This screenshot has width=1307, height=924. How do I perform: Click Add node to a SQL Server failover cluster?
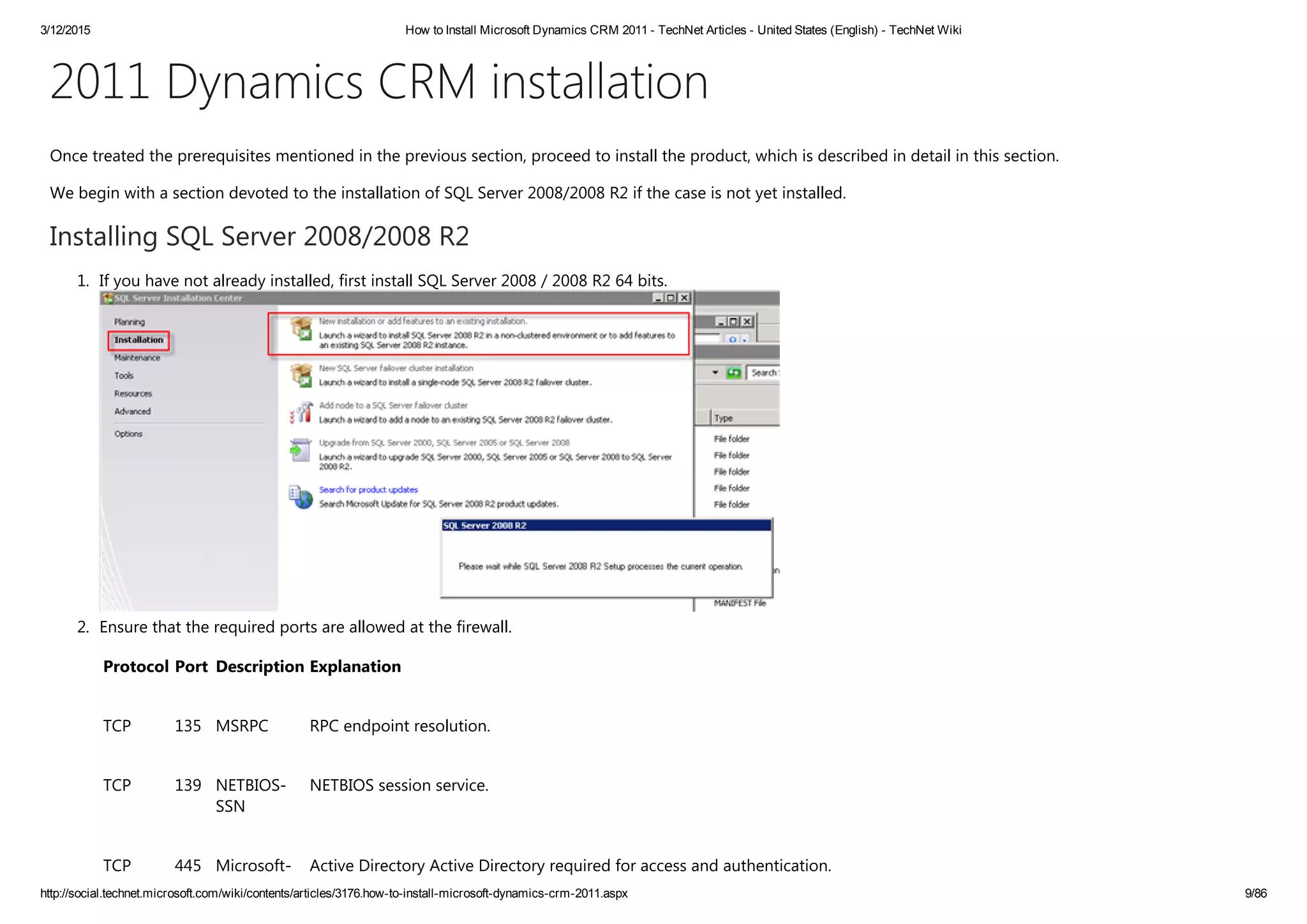click(x=393, y=405)
